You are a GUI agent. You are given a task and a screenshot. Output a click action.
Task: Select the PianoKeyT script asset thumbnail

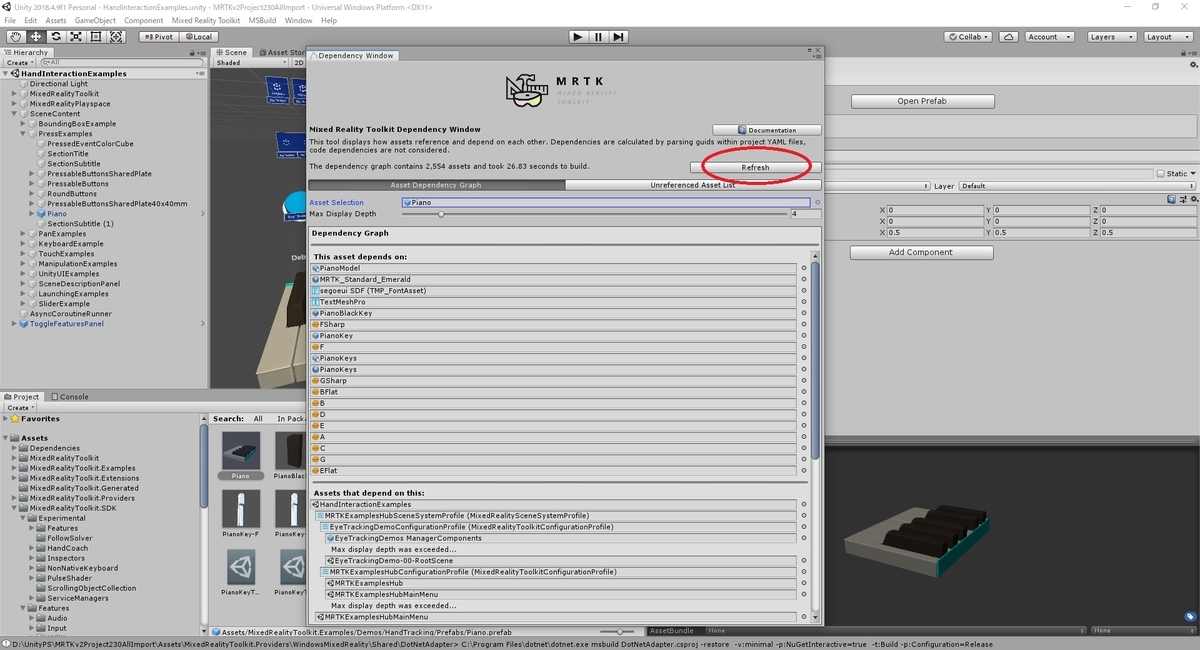[x=241, y=568]
